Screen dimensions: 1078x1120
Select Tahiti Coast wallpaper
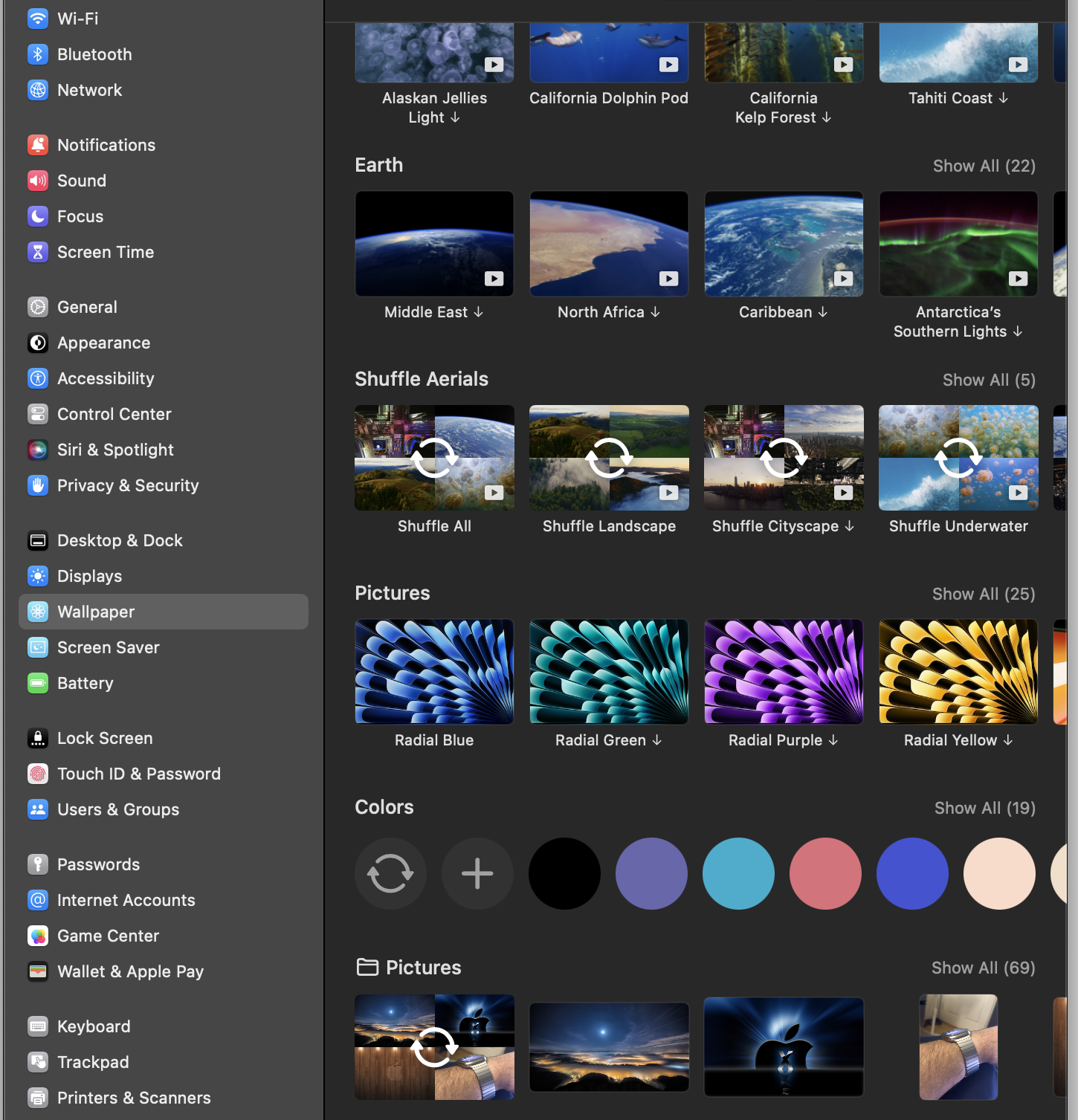(958, 52)
